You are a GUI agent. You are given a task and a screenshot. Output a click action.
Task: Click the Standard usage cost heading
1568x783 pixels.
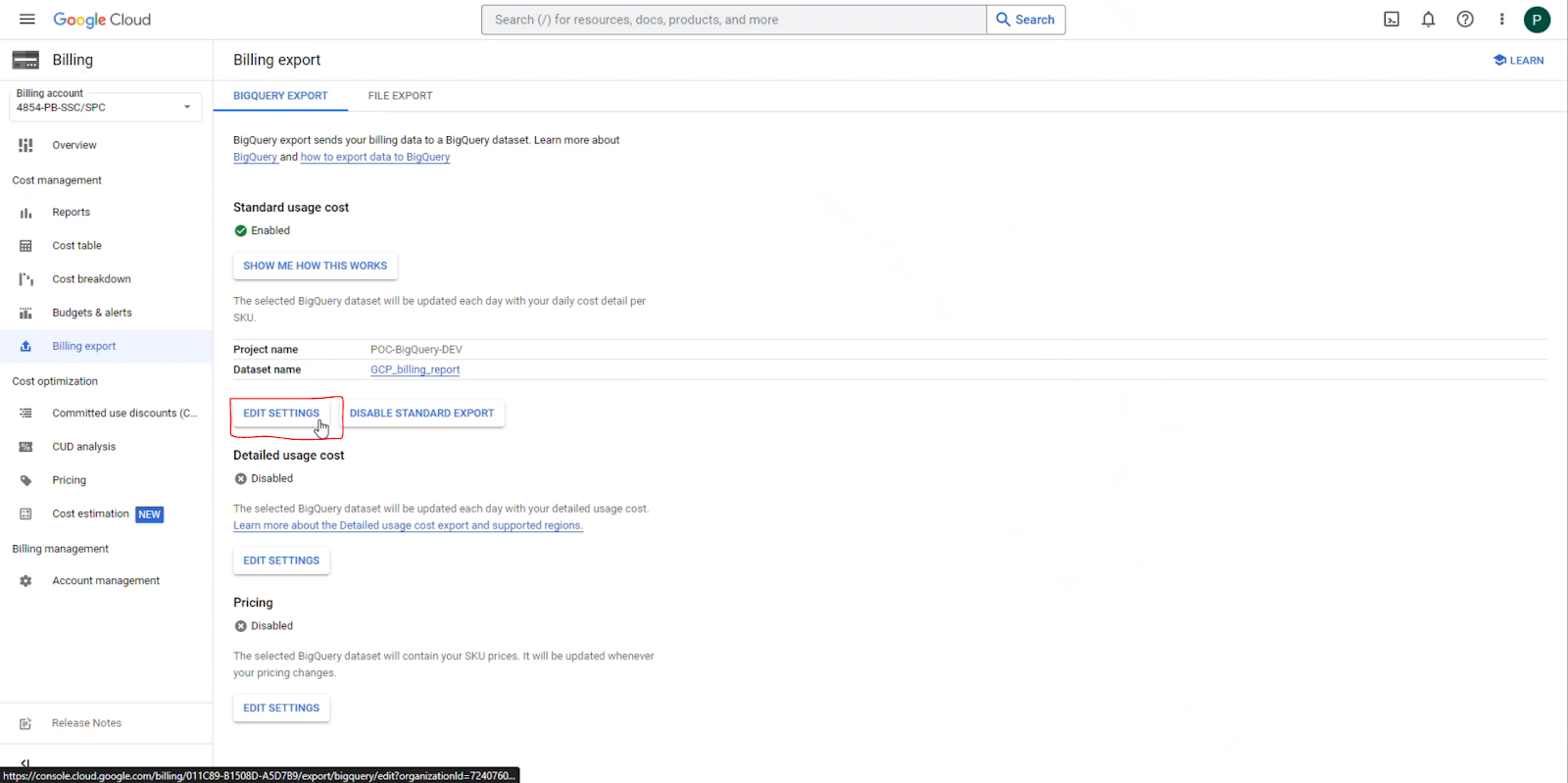click(x=291, y=208)
